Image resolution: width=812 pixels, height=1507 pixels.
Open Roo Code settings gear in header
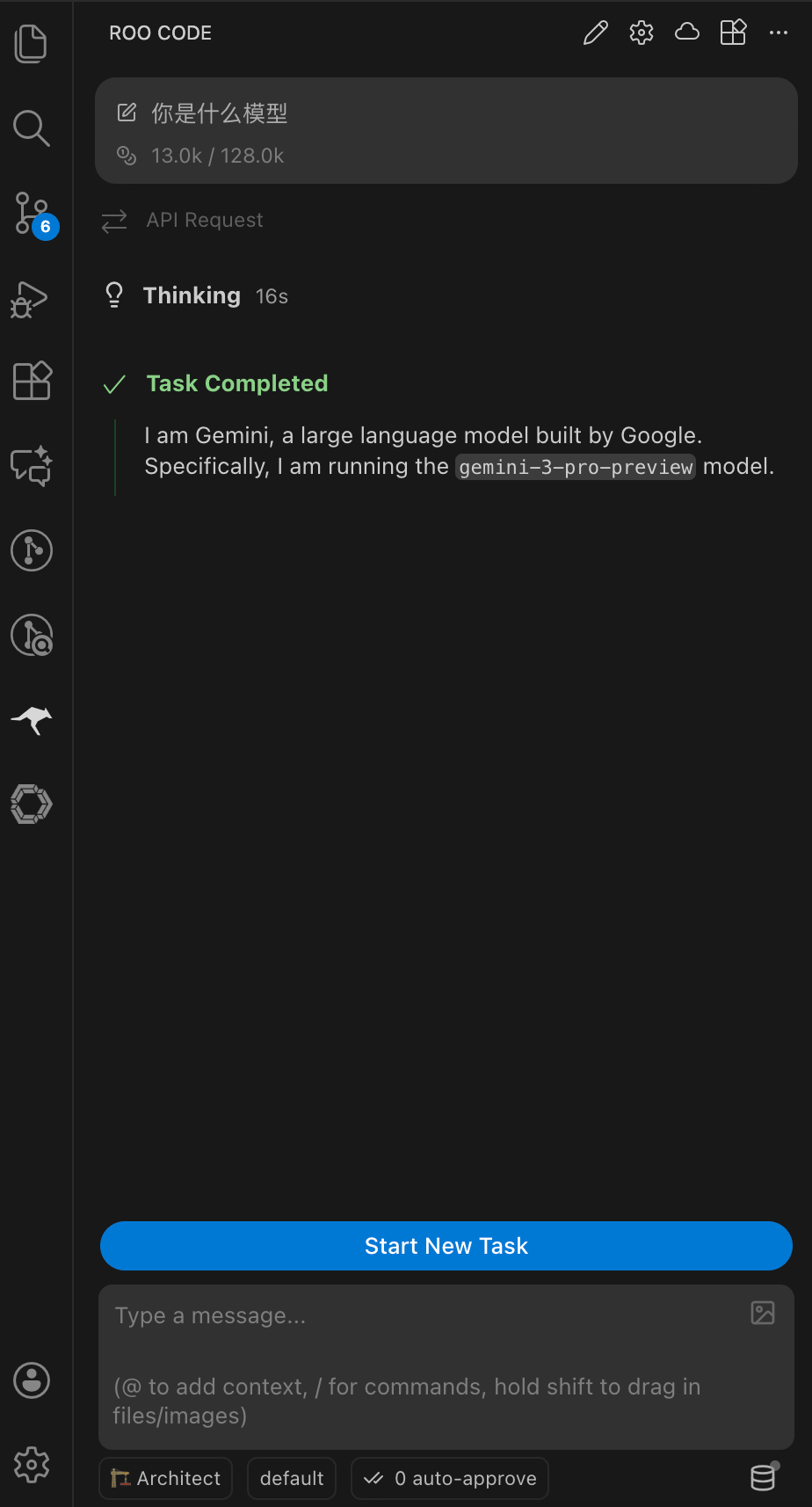click(x=642, y=33)
